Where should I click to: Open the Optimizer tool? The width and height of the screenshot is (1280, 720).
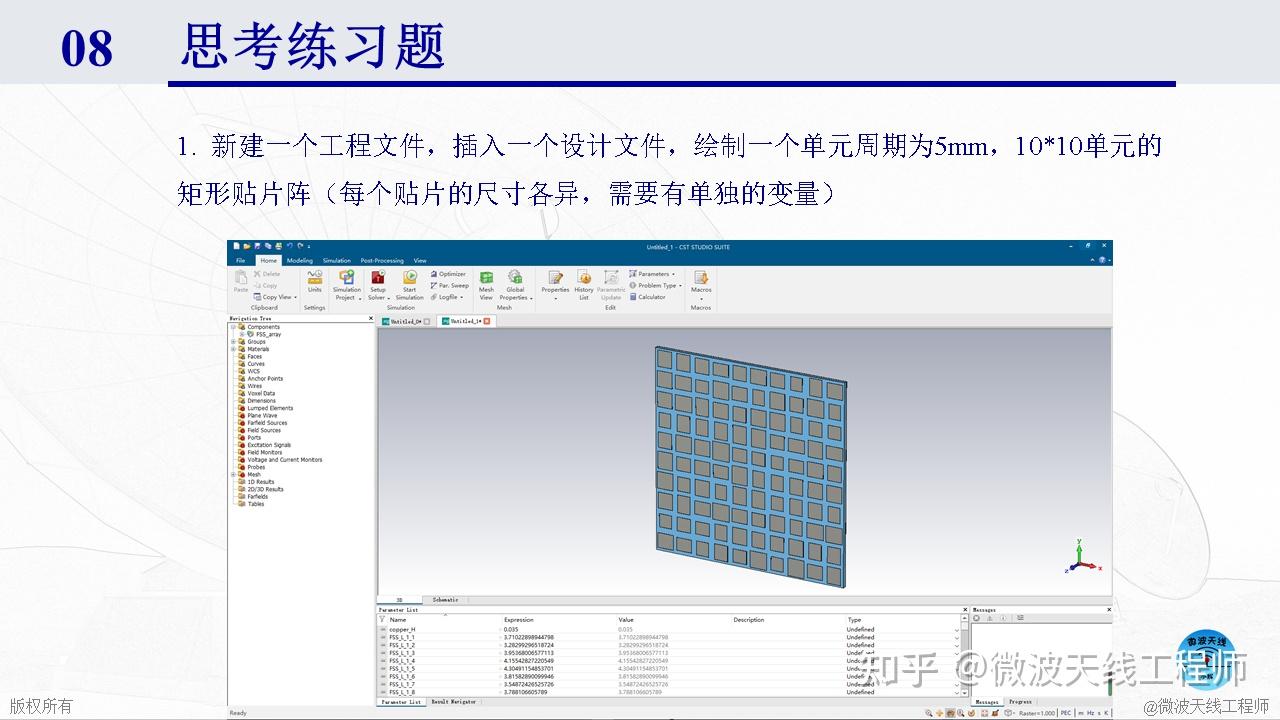[450, 273]
